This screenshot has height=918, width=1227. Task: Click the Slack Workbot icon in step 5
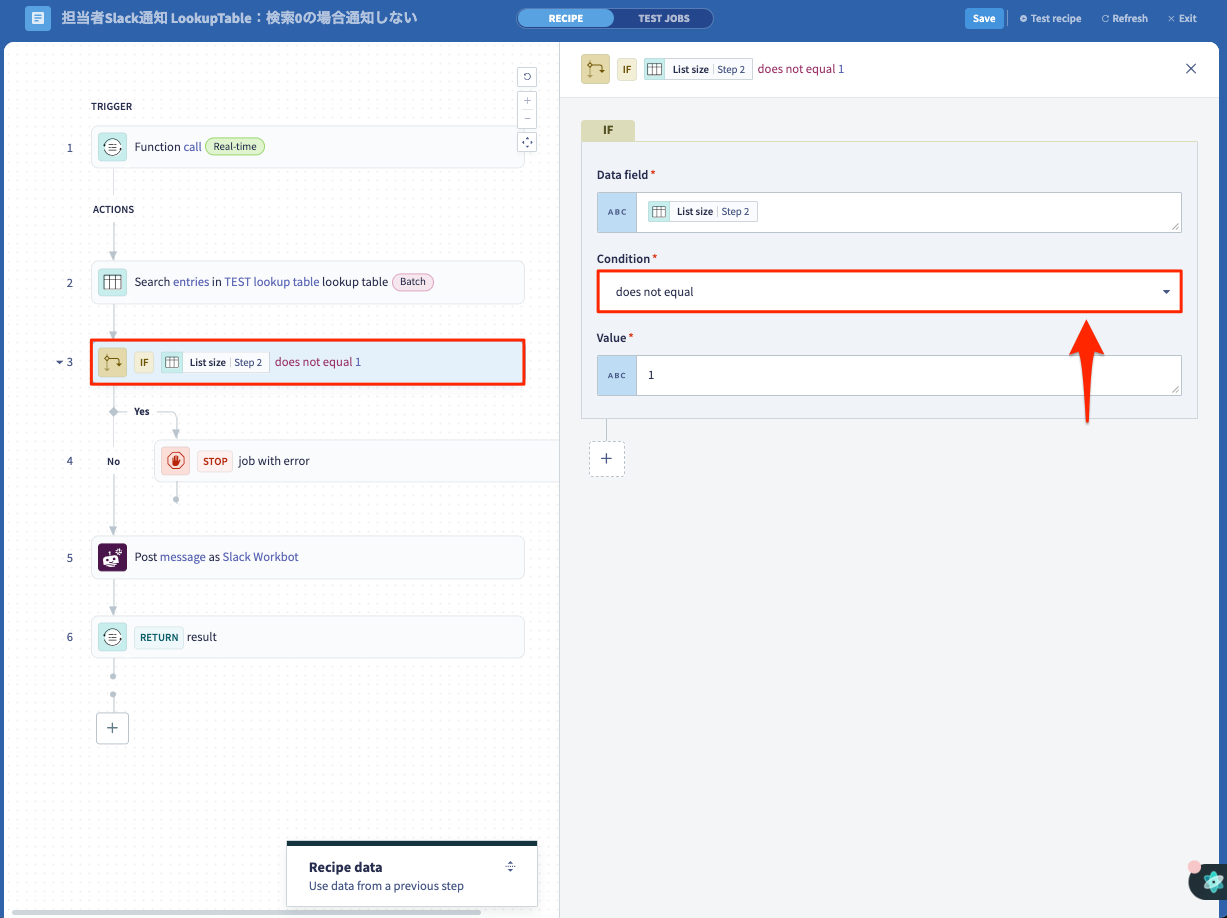[112, 557]
